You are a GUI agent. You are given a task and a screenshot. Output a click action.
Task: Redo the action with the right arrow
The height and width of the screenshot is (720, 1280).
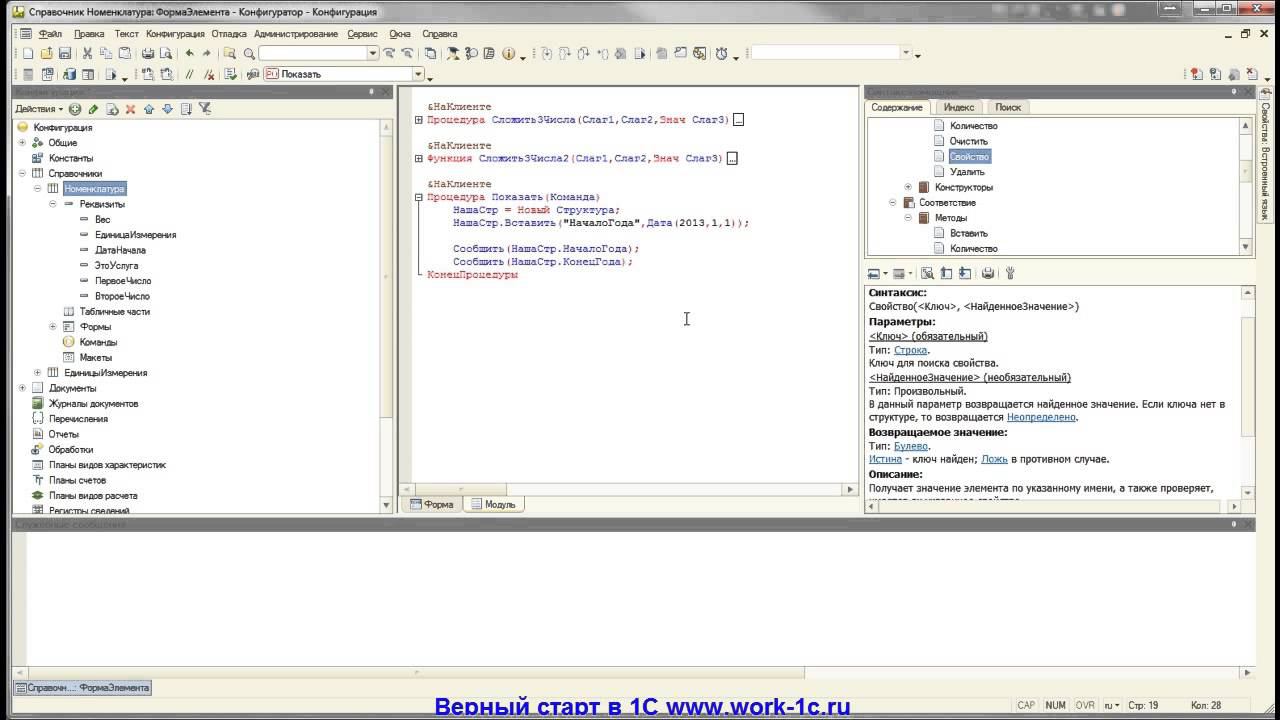click(207, 53)
